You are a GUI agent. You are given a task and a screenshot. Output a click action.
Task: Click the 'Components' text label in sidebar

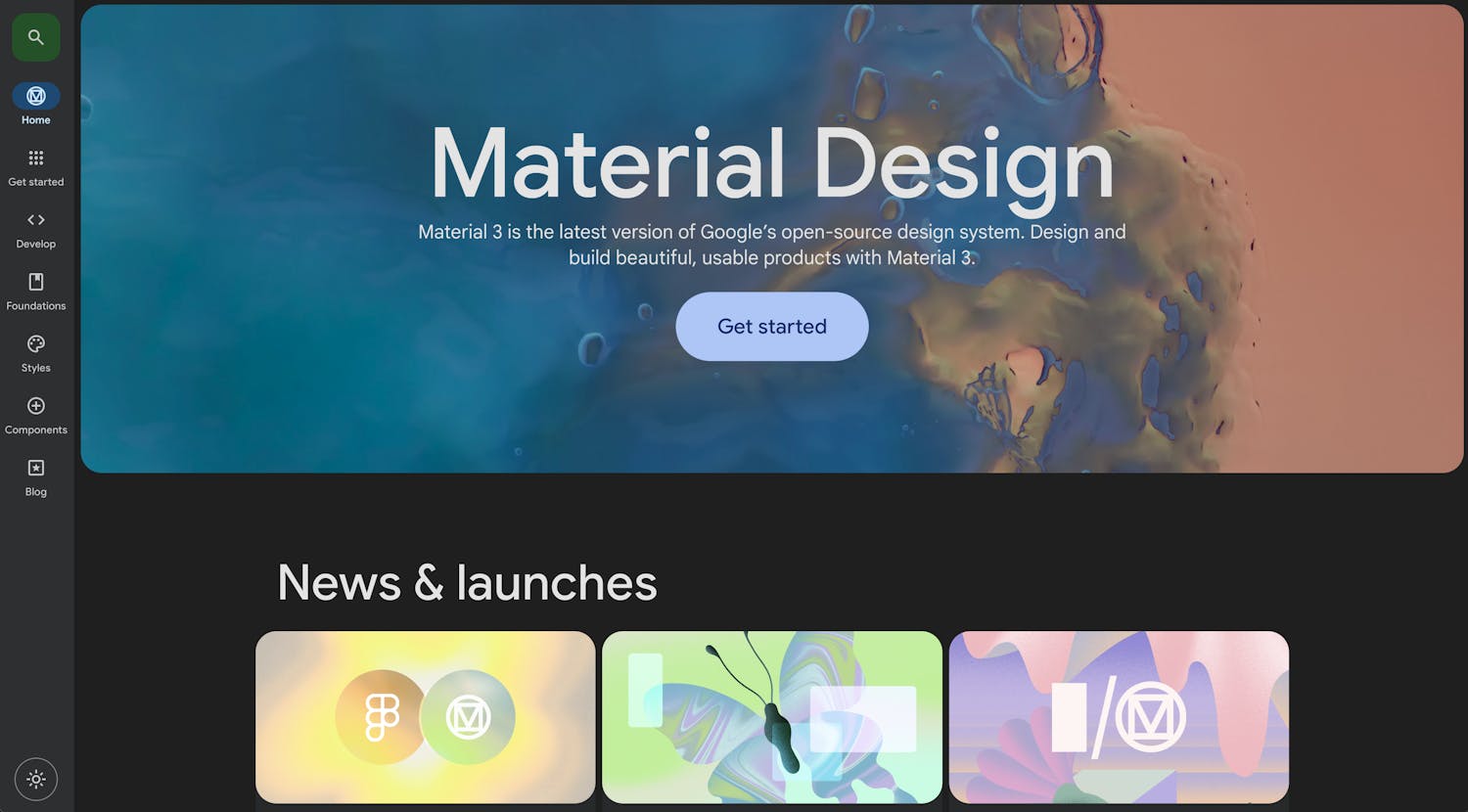click(x=36, y=430)
